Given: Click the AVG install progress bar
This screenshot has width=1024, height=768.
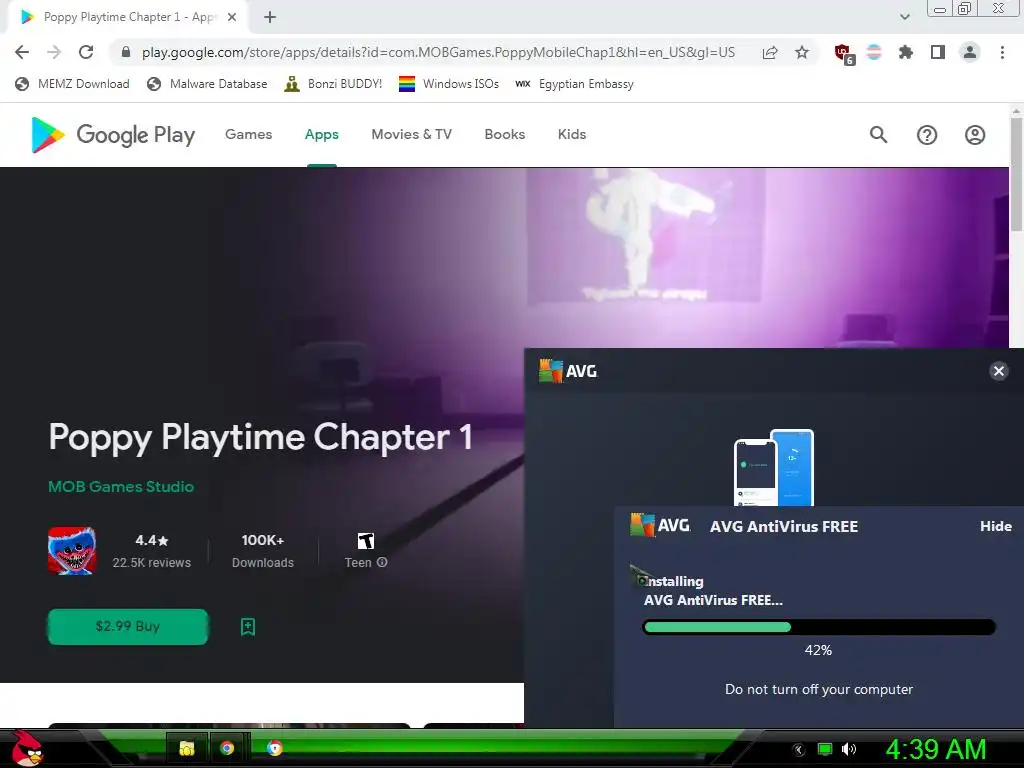Looking at the screenshot, I should pos(819,627).
